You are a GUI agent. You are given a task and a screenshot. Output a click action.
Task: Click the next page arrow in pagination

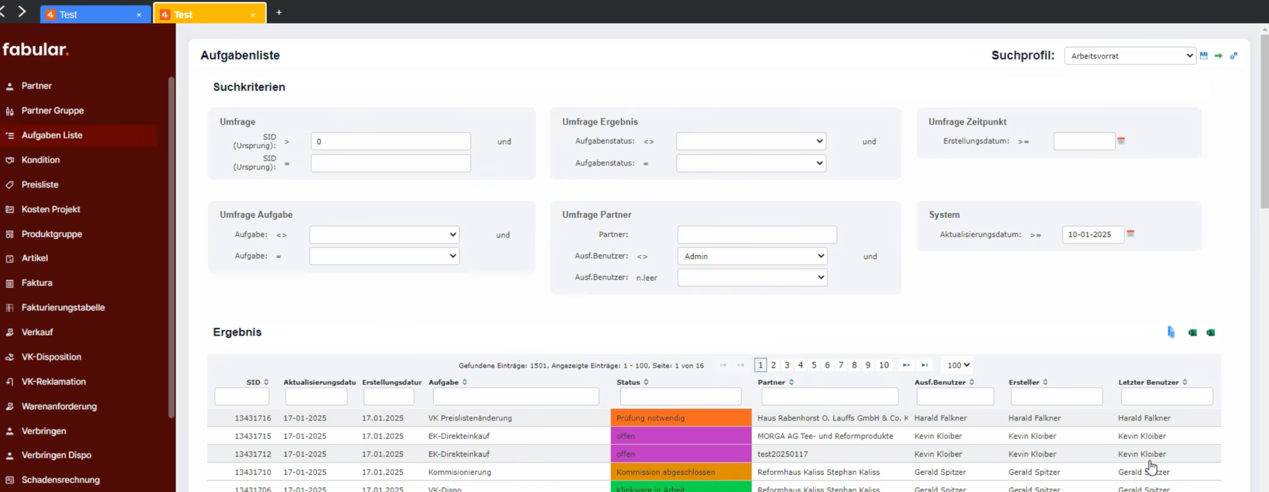(906, 365)
